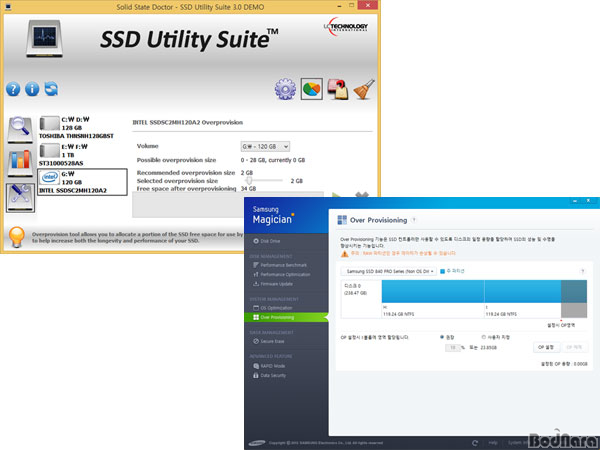Open the Samsung SSD 840 PRO Series dropdown

point(388,271)
